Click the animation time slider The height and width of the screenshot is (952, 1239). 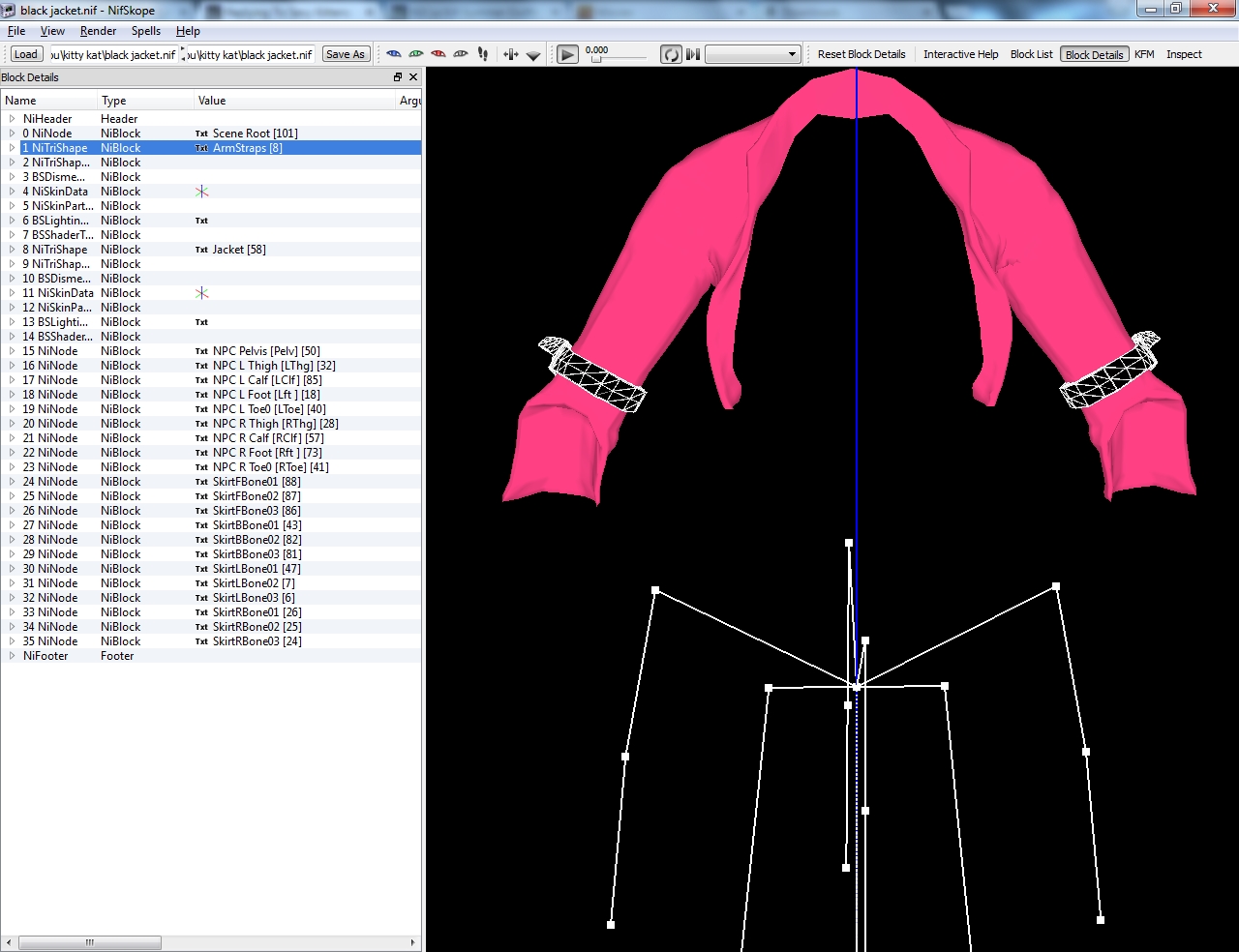(618, 59)
